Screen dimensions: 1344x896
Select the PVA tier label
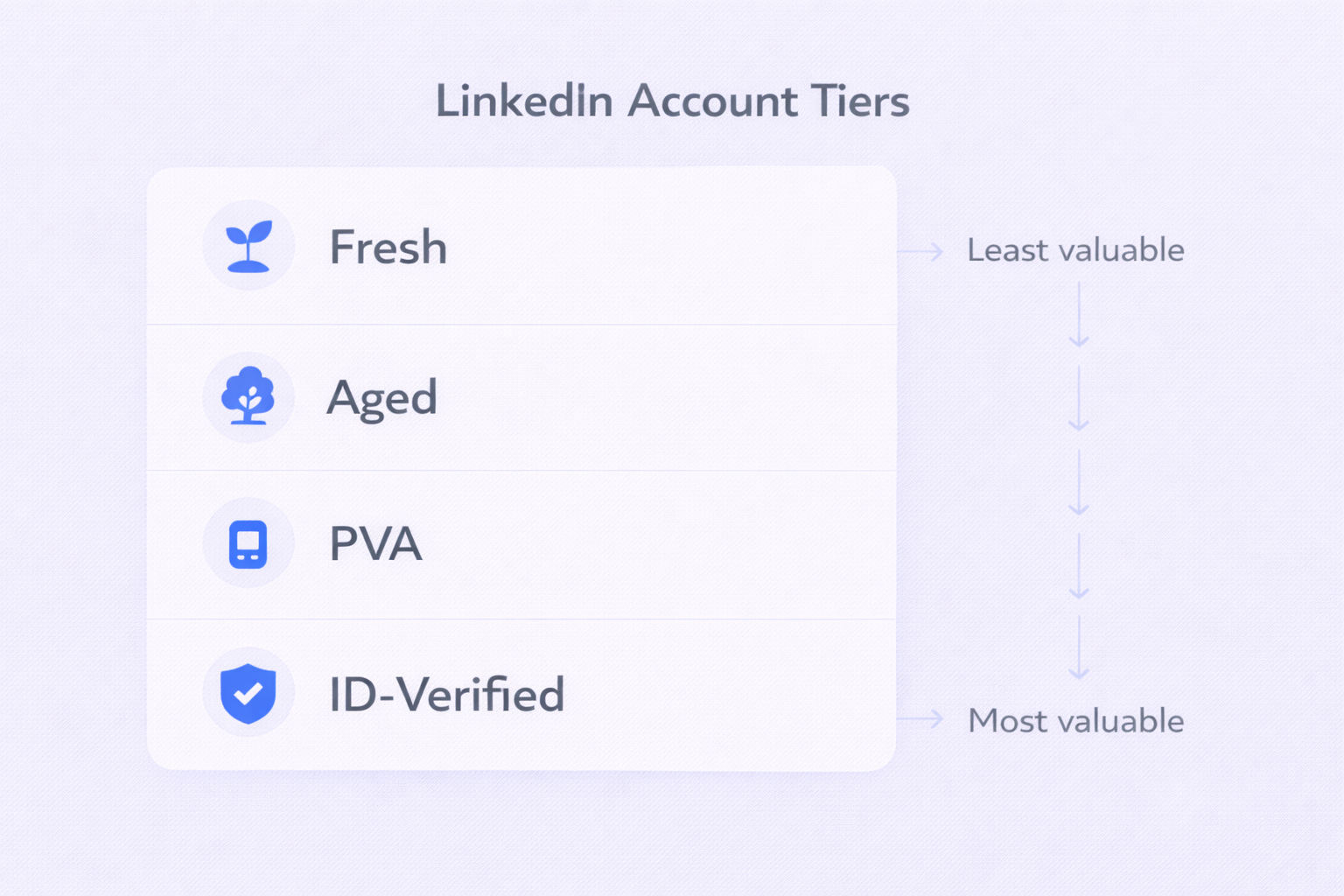tap(375, 544)
